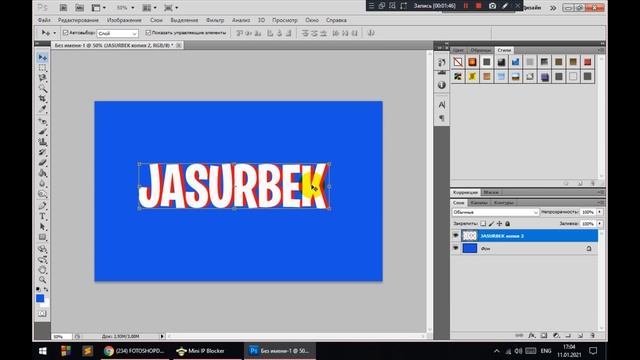Apply the red style swatch in Styles panel
The width and height of the screenshot is (640, 360).
coord(587,62)
